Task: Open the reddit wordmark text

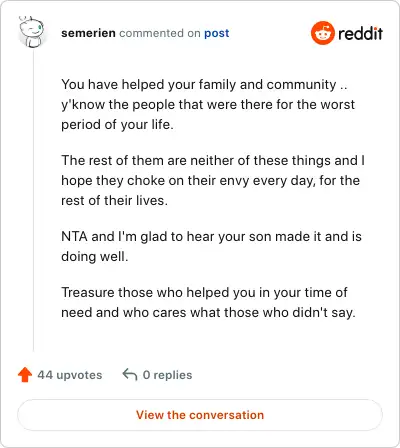Action: (x=360, y=33)
